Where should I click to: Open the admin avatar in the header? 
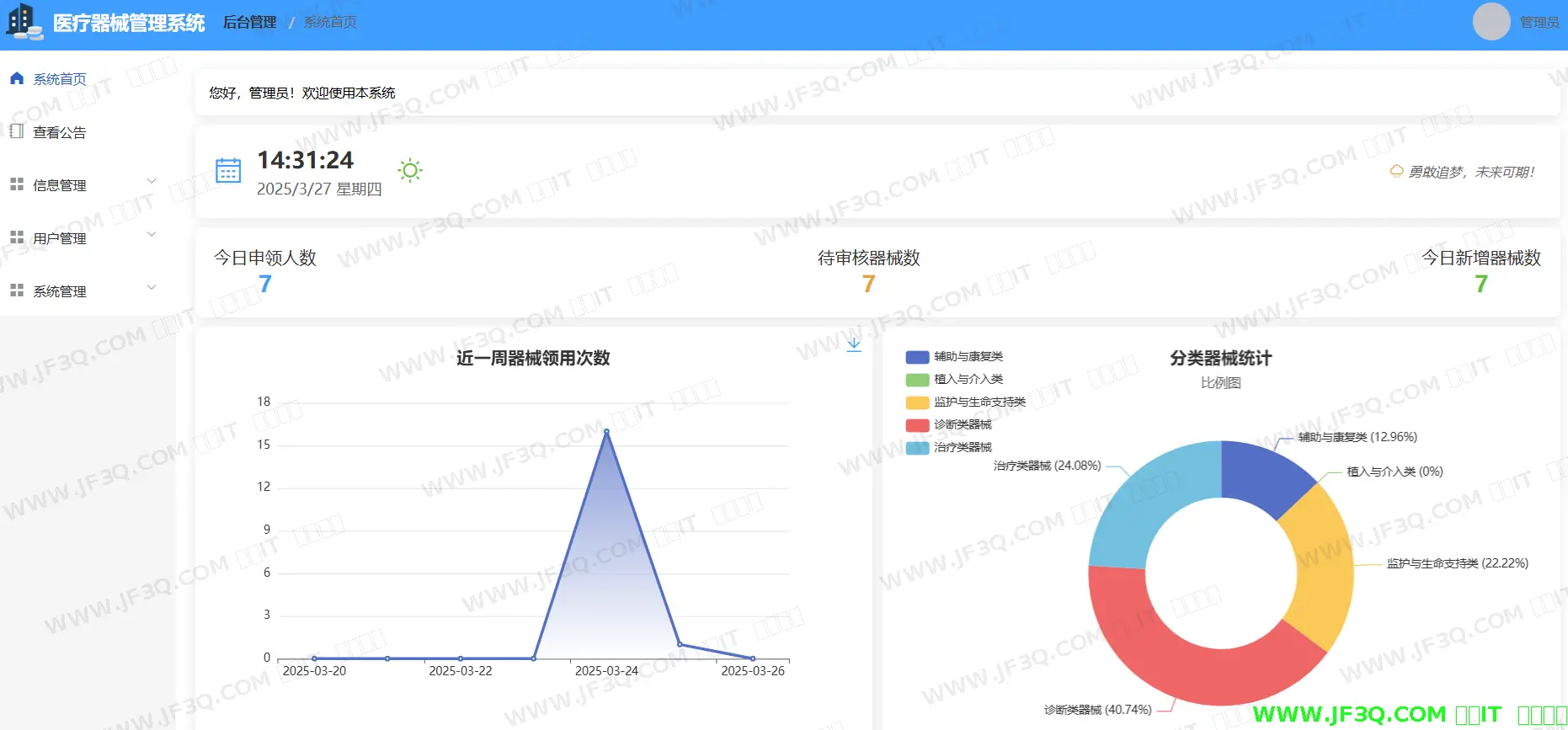[1491, 22]
